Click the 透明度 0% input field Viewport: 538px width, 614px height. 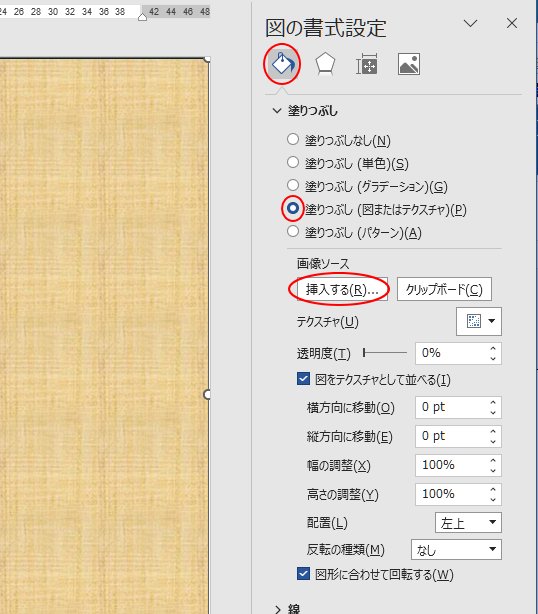[x=450, y=353]
